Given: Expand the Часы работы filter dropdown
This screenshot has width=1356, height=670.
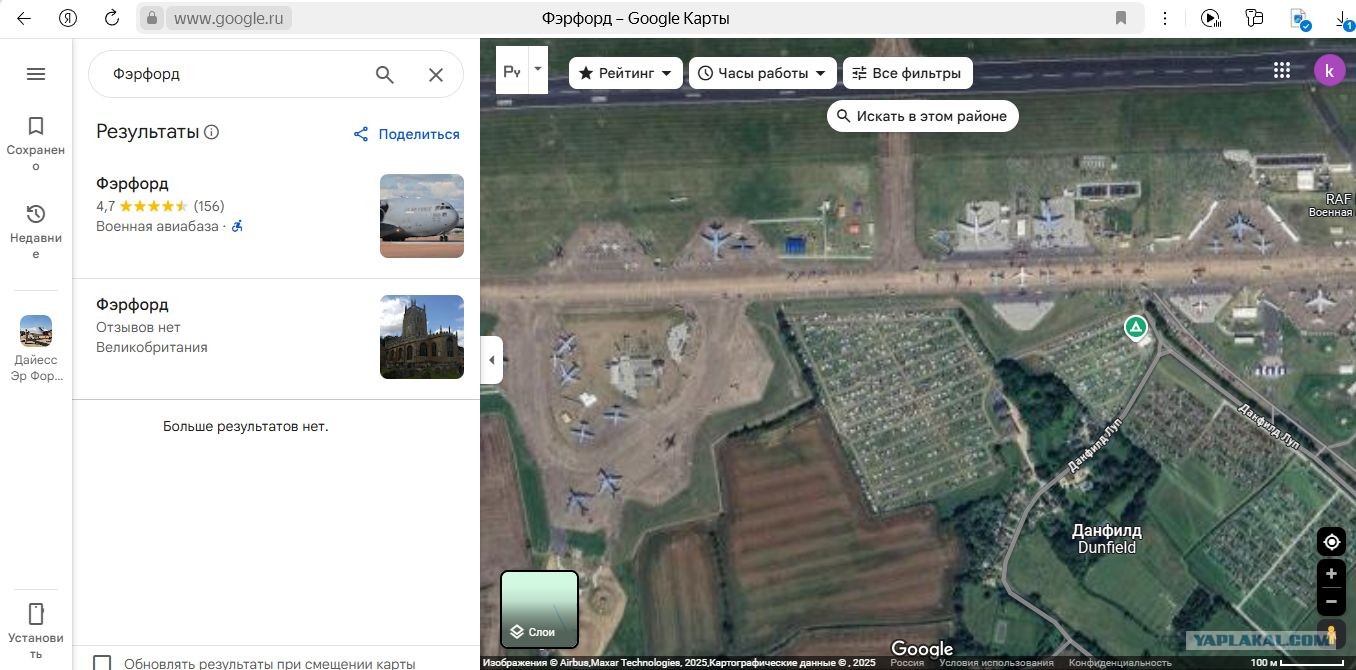Looking at the screenshot, I should (x=763, y=73).
